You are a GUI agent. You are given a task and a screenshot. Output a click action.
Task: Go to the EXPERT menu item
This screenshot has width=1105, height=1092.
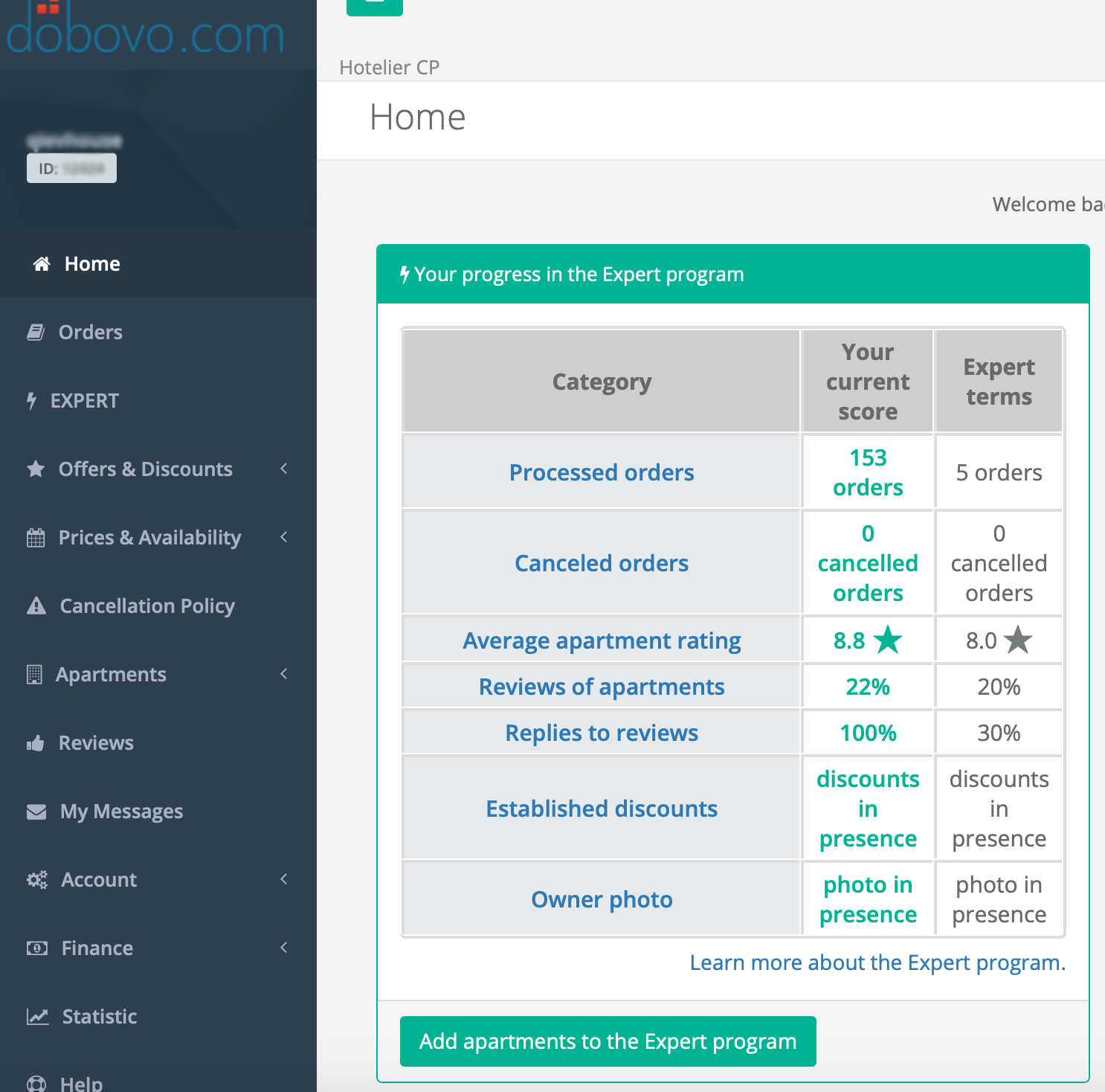point(158,401)
